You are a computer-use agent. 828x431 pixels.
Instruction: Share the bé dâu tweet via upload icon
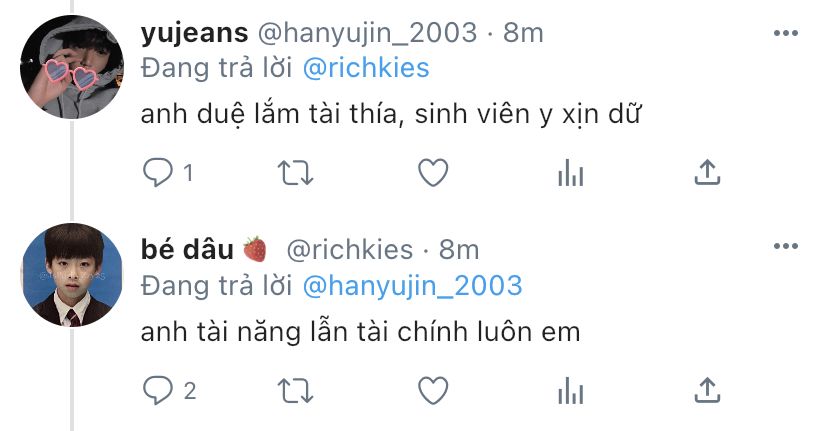pyautogui.click(x=707, y=390)
